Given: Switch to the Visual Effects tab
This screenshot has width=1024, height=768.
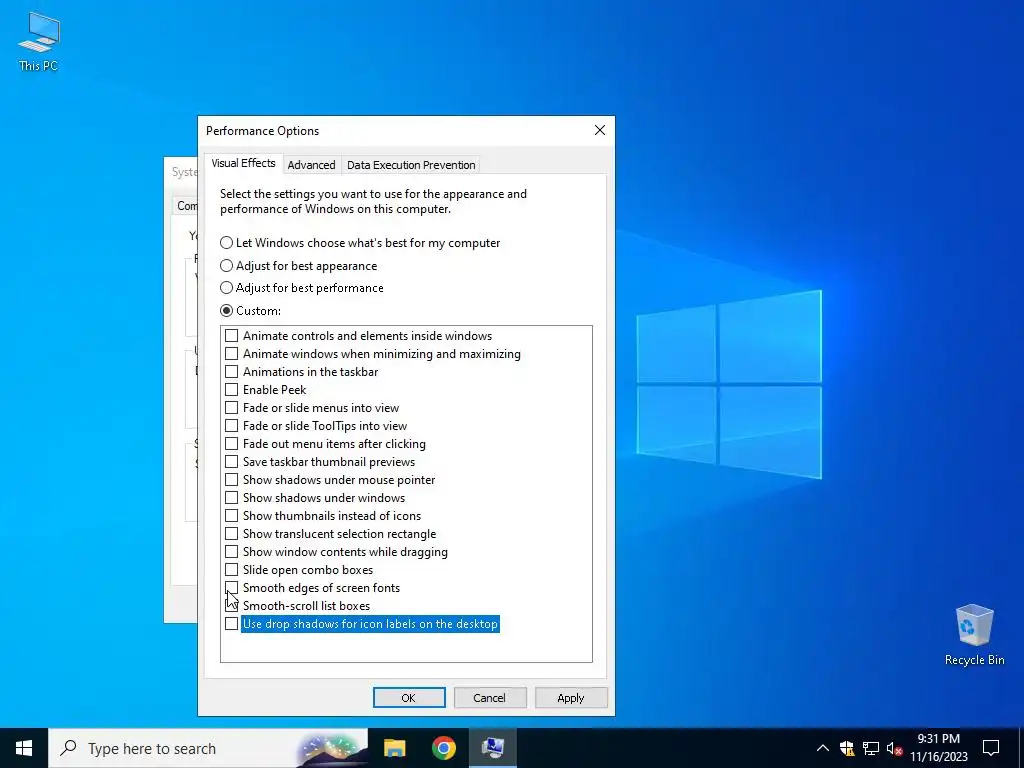Looking at the screenshot, I should [x=244, y=163].
